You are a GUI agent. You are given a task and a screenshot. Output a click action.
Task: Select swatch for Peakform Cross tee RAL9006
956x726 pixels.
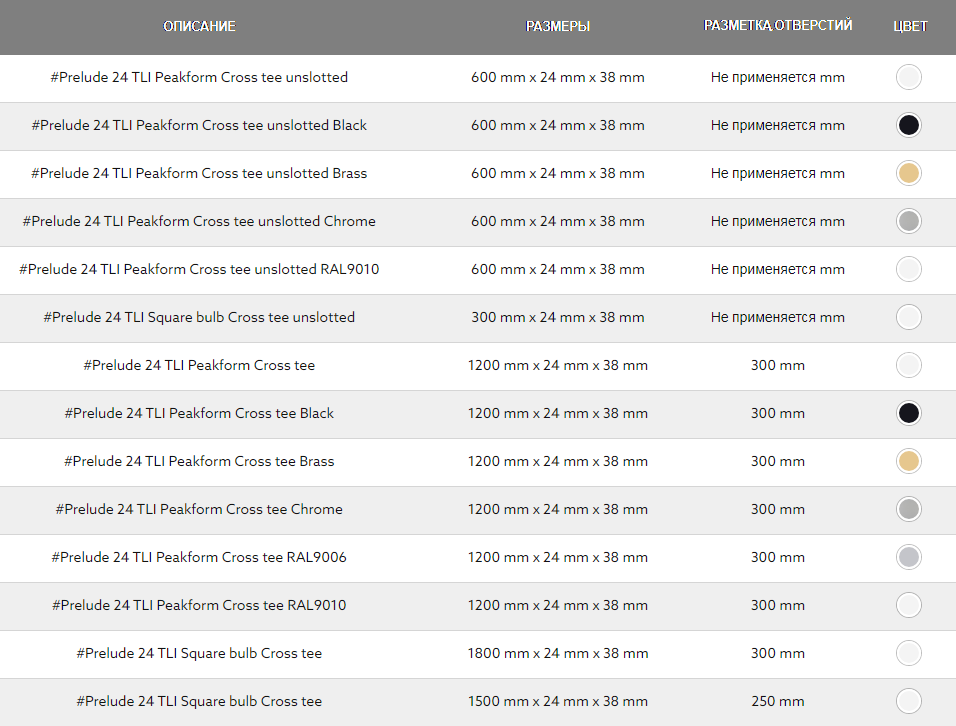tap(908, 557)
